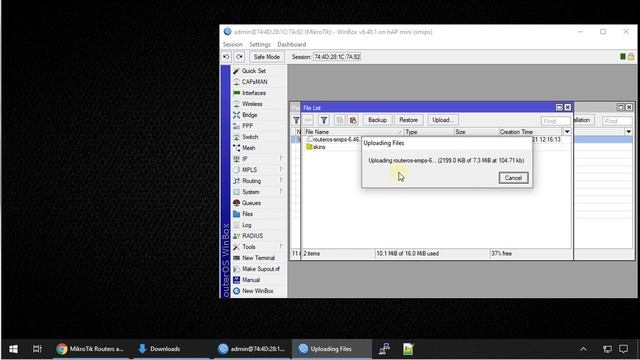The width and height of the screenshot is (640, 360).
Task: Launch New WinBox
Action: [x=258, y=291]
